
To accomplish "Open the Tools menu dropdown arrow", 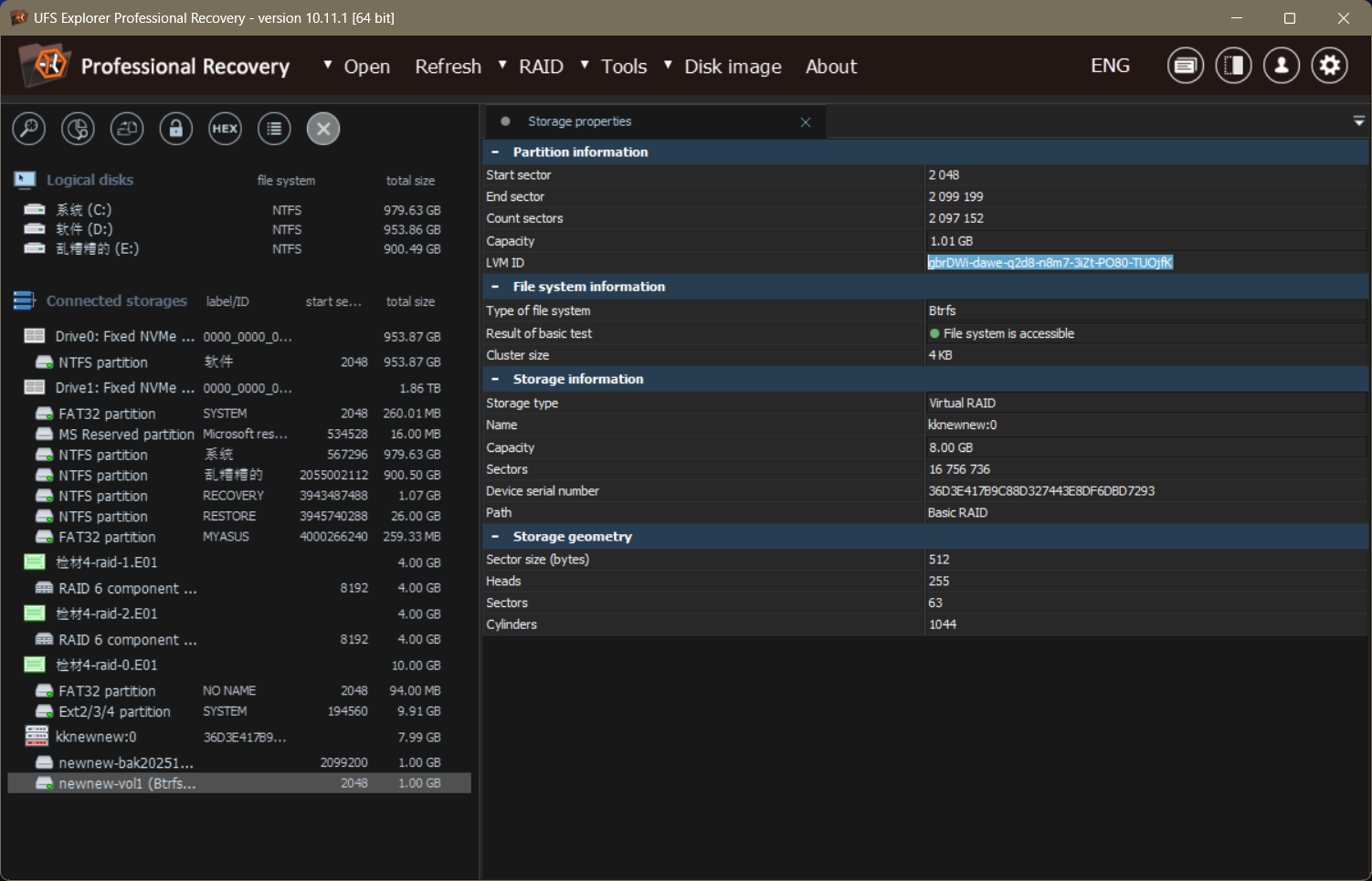I will 585,65.
